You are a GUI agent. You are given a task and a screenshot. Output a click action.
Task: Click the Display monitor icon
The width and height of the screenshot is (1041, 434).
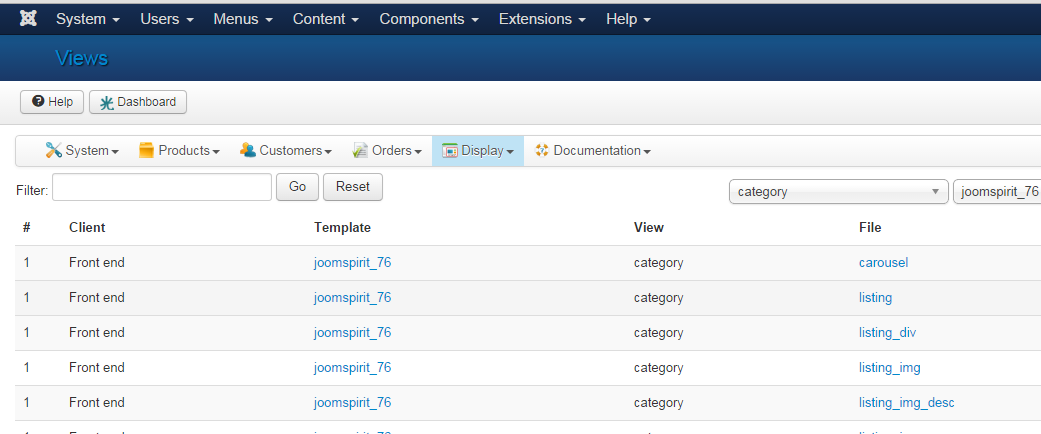pos(450,150)
